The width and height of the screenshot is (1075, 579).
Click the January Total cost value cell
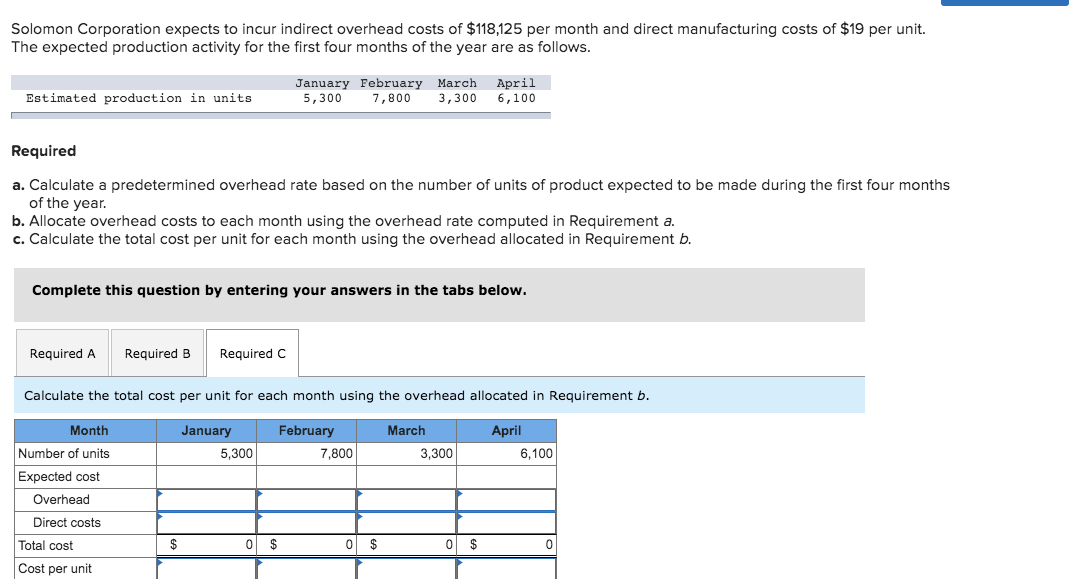[206, 545]
